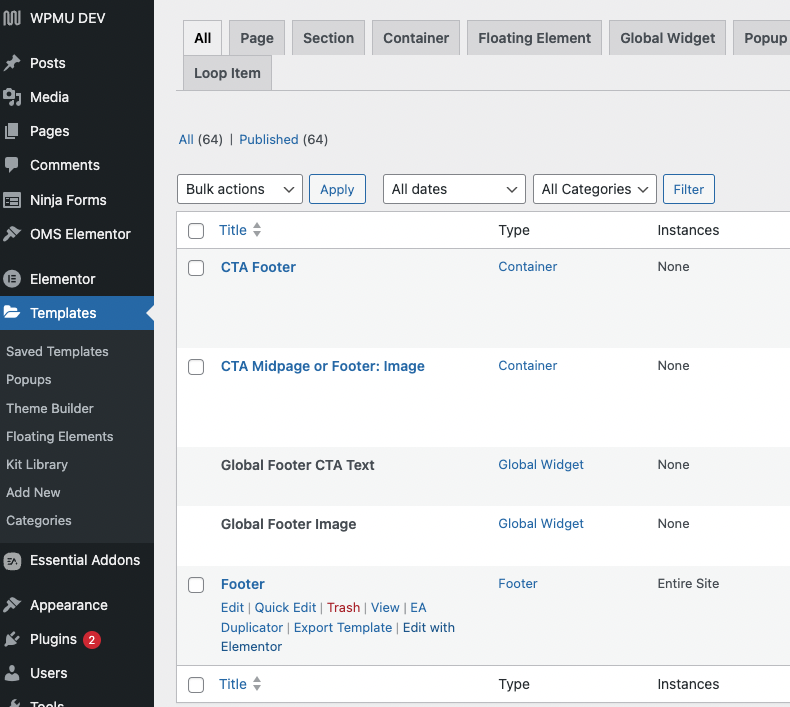Screen dimensions: 790x707
Task: Click the Posts pushpin icon
Action: (x=12, y=63)
